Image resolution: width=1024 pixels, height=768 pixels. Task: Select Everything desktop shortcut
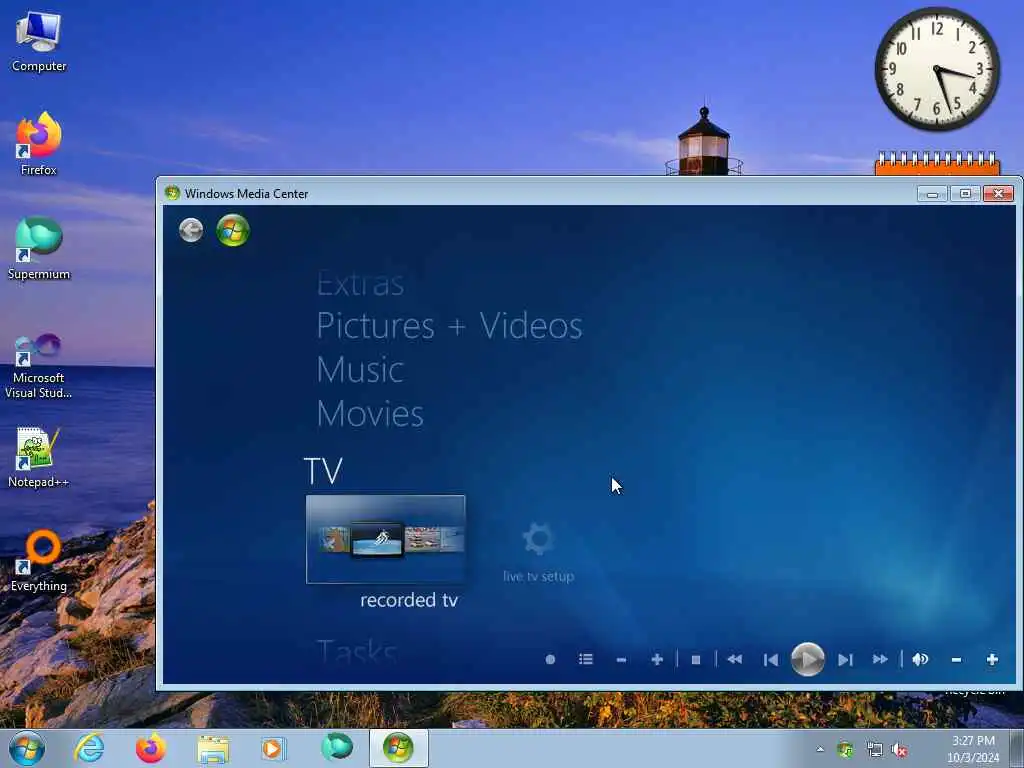(39, 562)
